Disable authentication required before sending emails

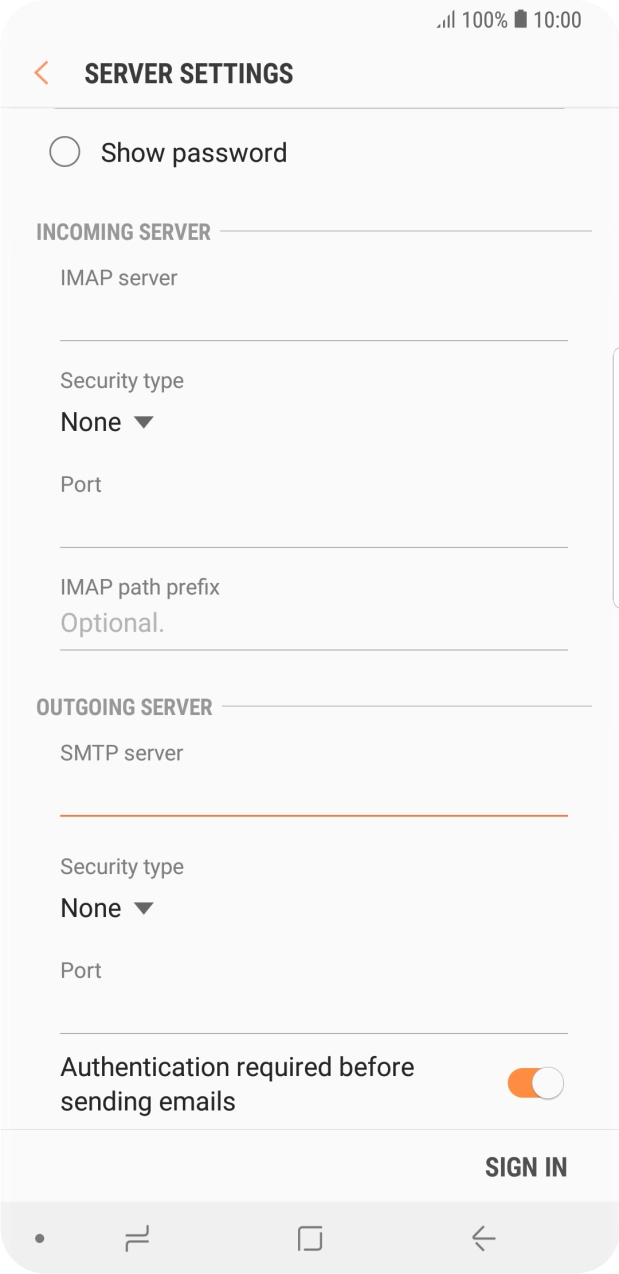click(535, 1083)
